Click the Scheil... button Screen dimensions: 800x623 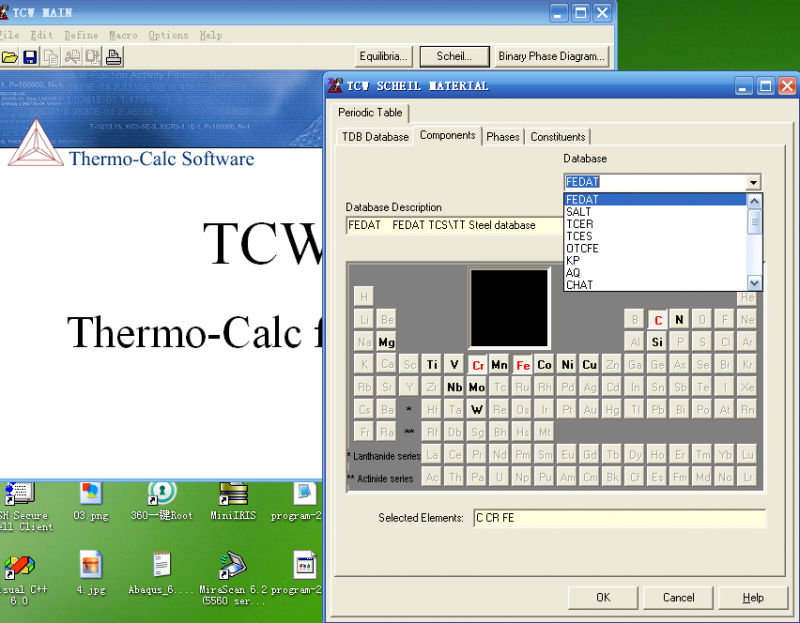coord(455,56)
